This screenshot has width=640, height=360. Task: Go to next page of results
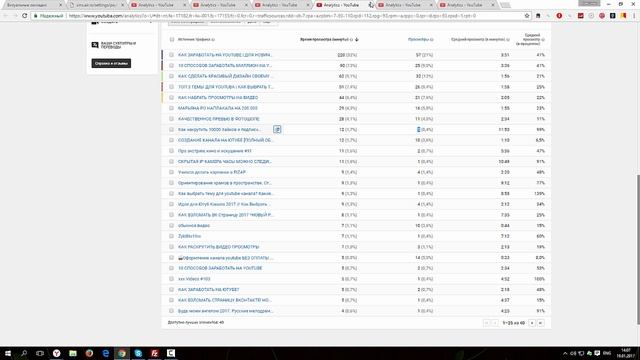click(532, 323)
